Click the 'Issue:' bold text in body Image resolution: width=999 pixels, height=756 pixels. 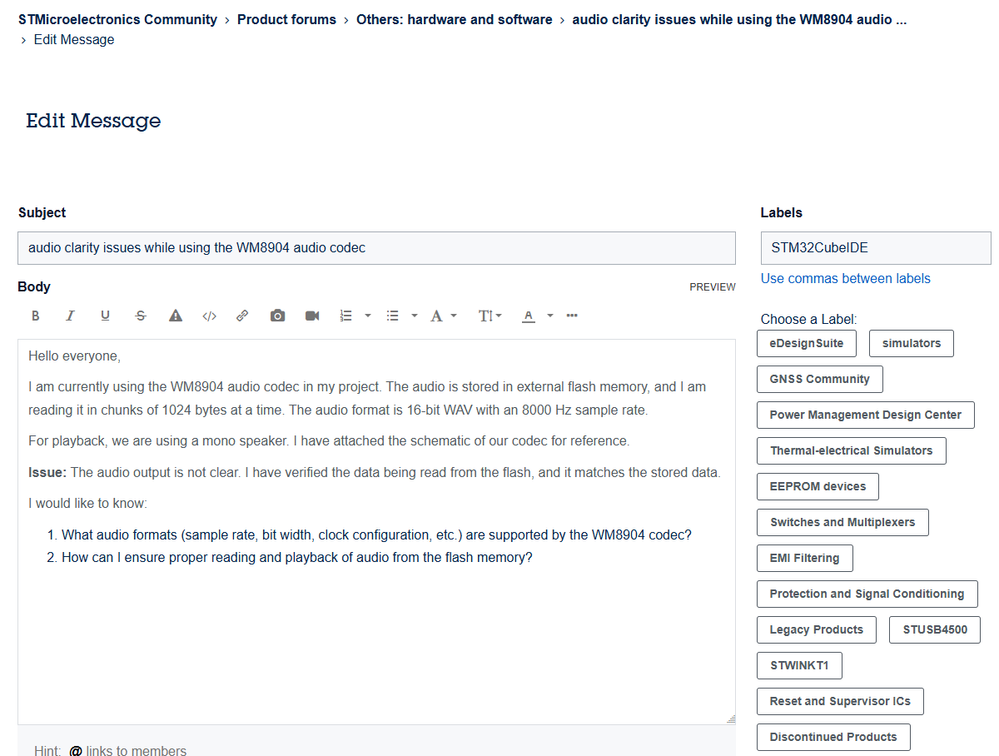[x=47, y=473]
